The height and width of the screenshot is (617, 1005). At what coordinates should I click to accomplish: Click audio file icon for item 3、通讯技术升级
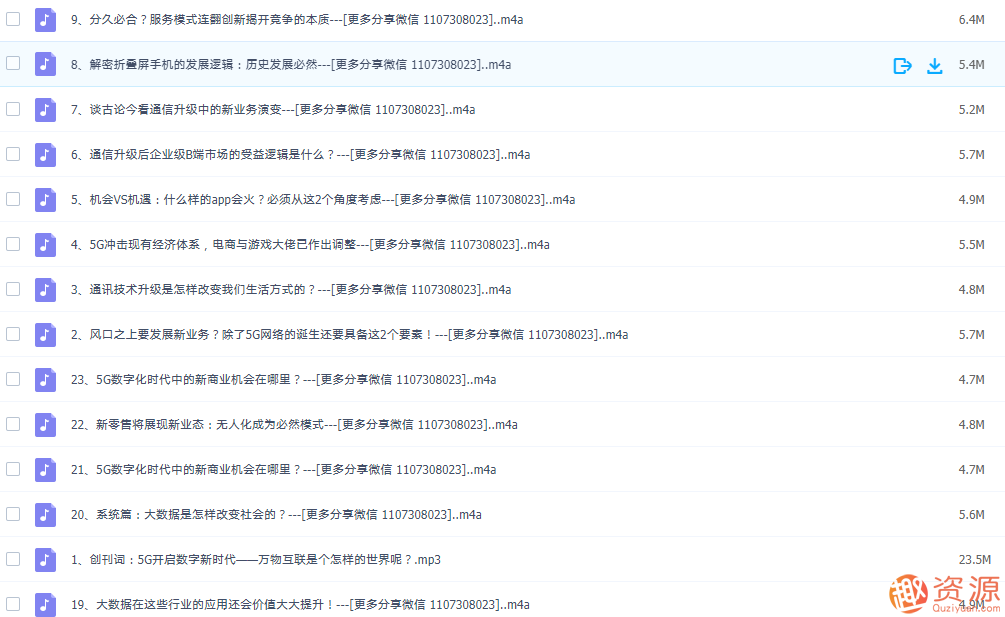(x=45, y=290)
